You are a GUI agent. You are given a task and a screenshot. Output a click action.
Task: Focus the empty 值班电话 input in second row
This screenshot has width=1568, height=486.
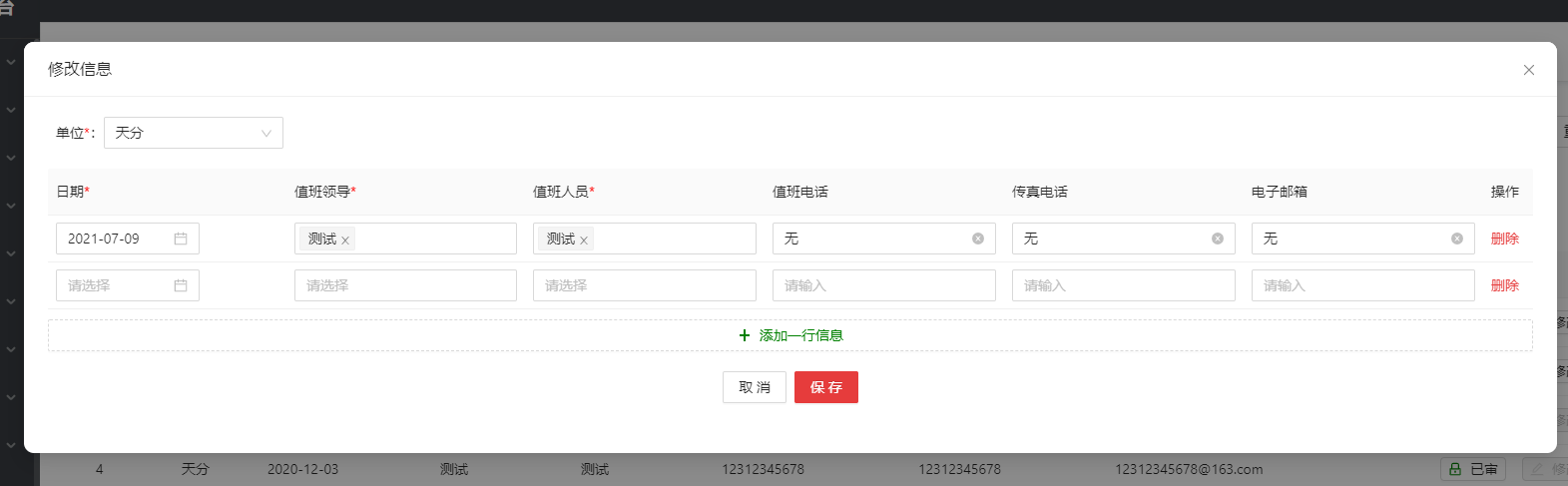(884, 285)
